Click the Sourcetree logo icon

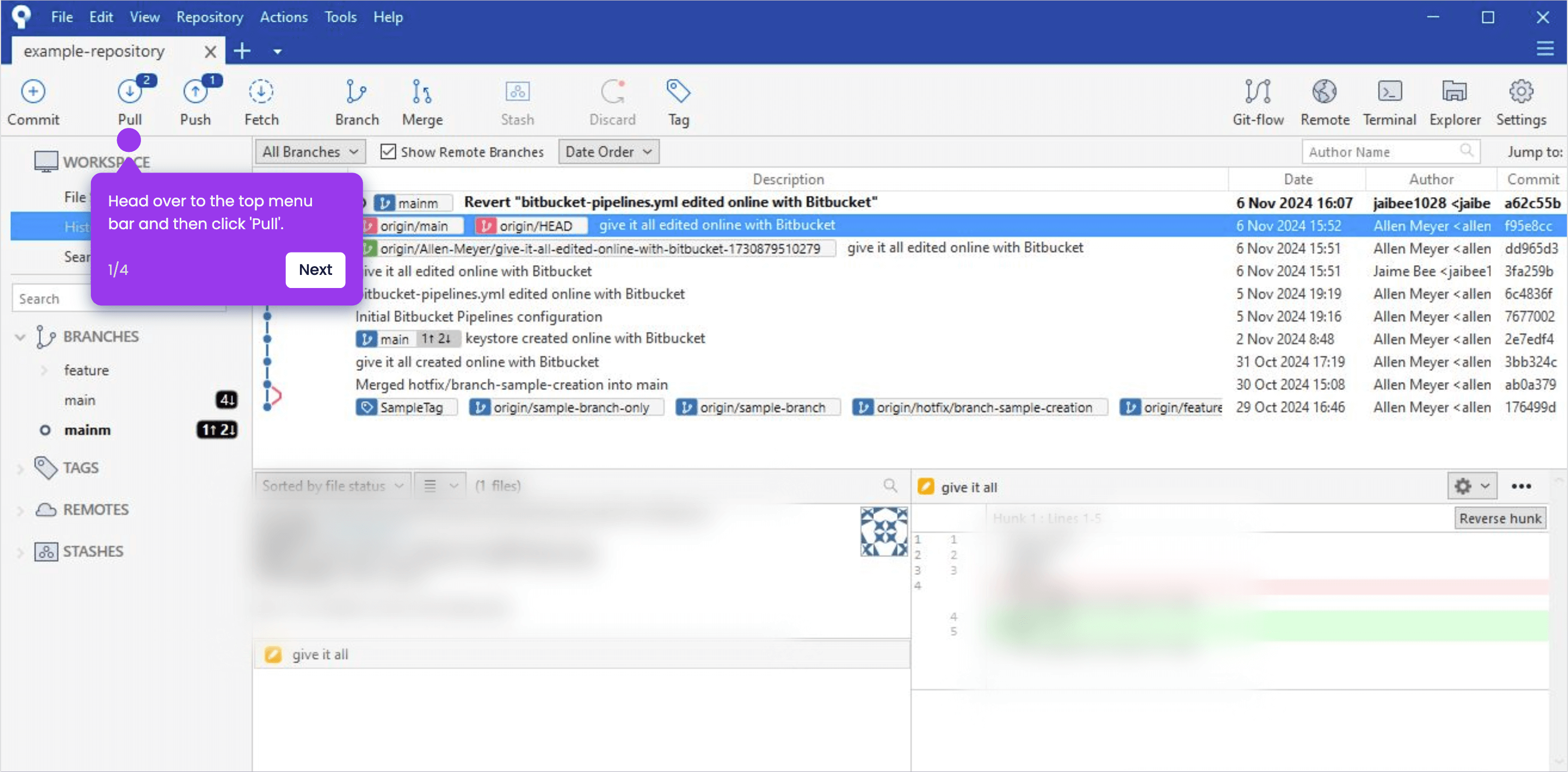pos(21,16)
